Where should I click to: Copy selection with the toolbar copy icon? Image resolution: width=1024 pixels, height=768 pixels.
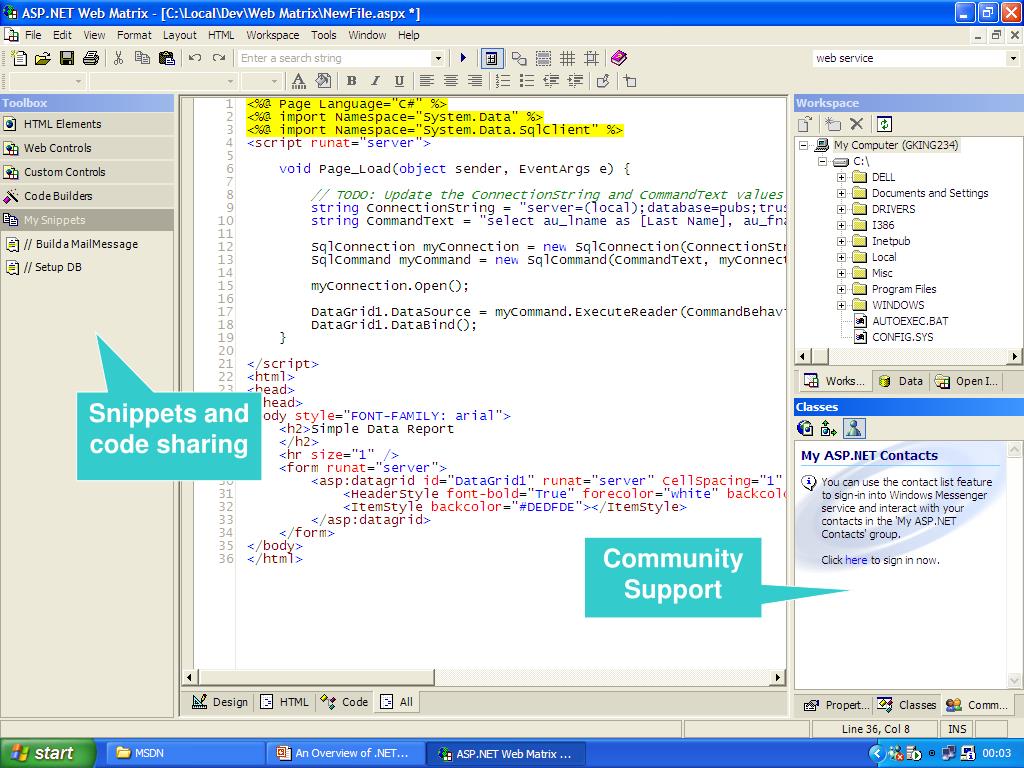142,58
